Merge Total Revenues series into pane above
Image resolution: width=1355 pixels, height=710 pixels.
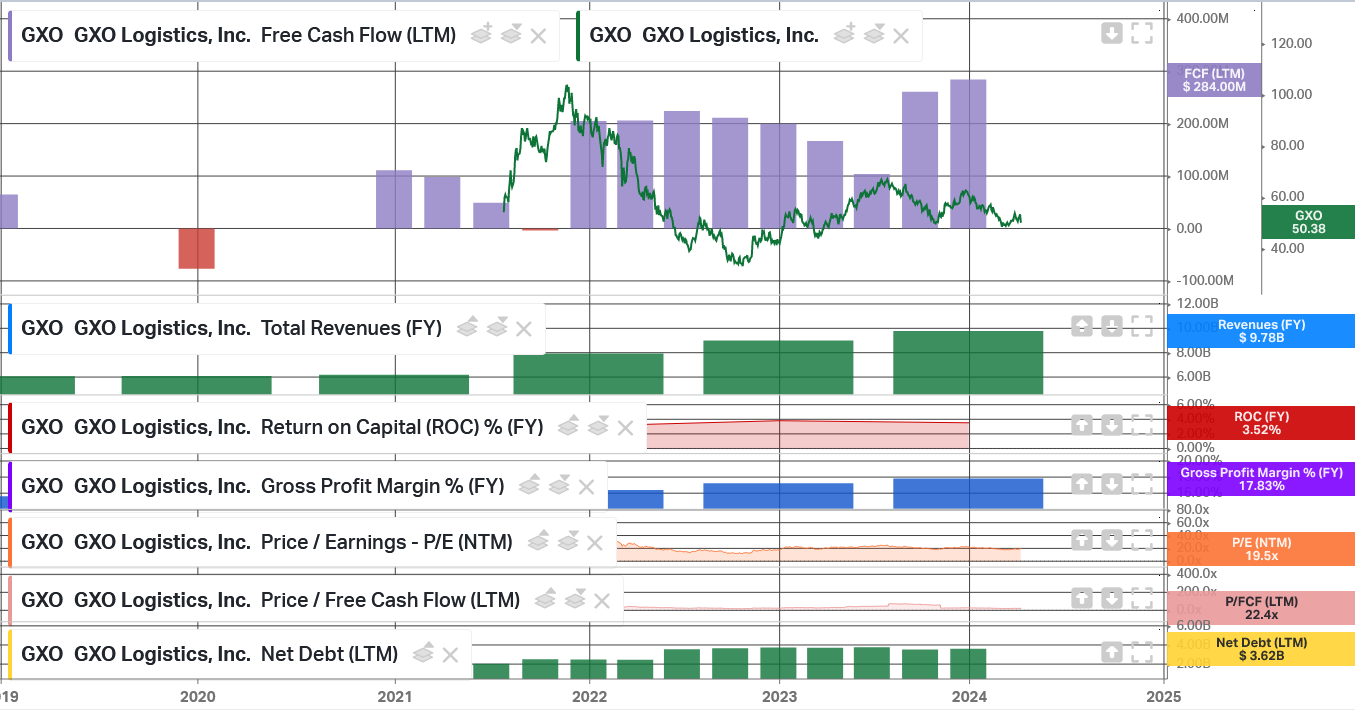[x=468, y=327]
